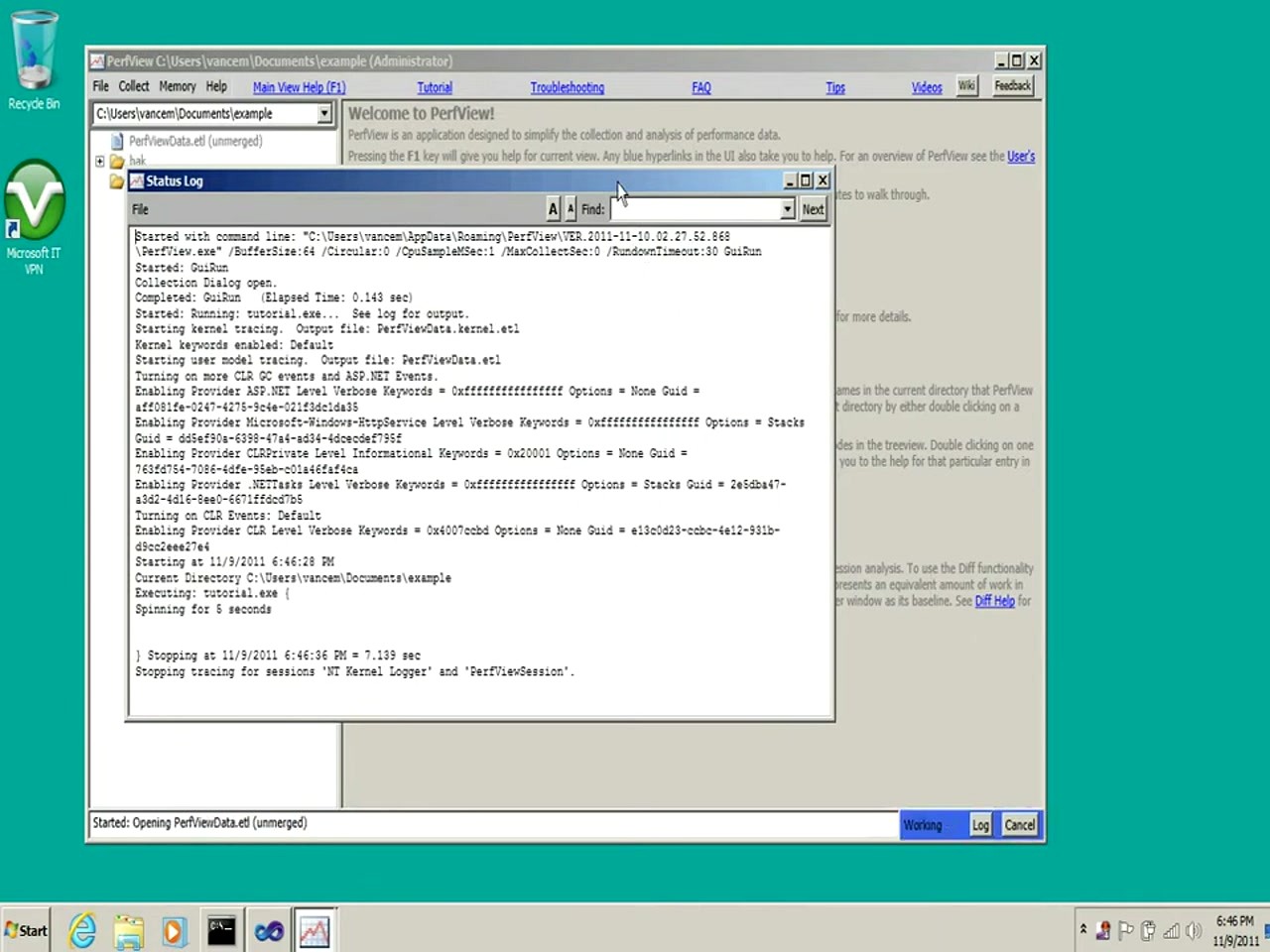Open the command prompt taskbar icon
1270x952 pixels.
[220, 930]
